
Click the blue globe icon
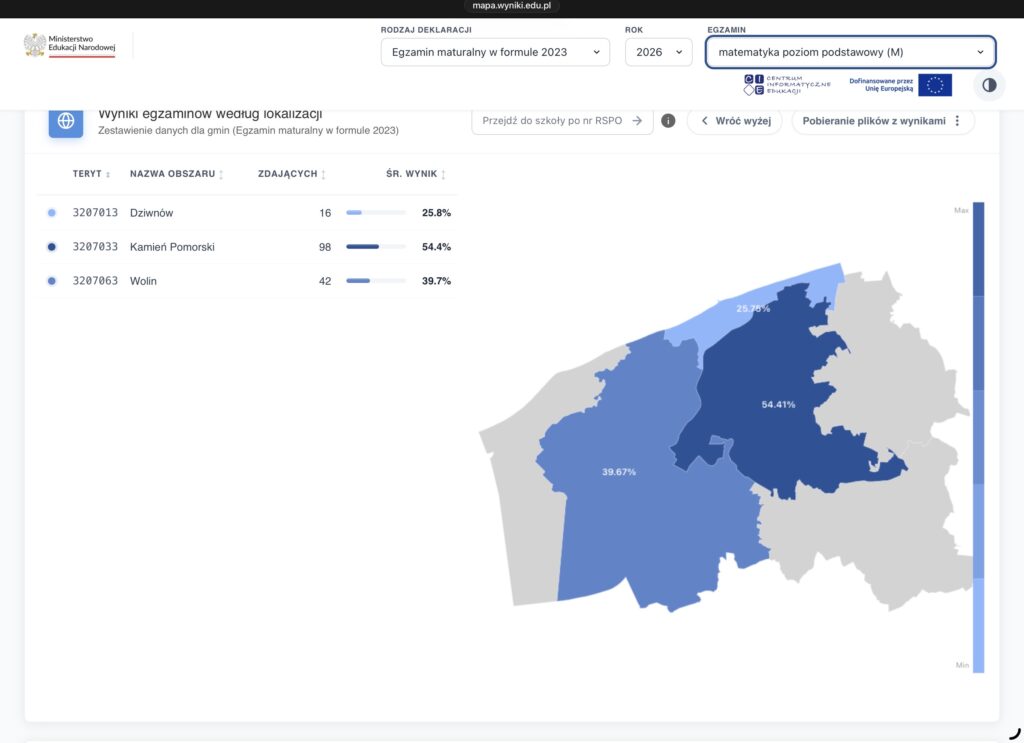tap(66, 121)
